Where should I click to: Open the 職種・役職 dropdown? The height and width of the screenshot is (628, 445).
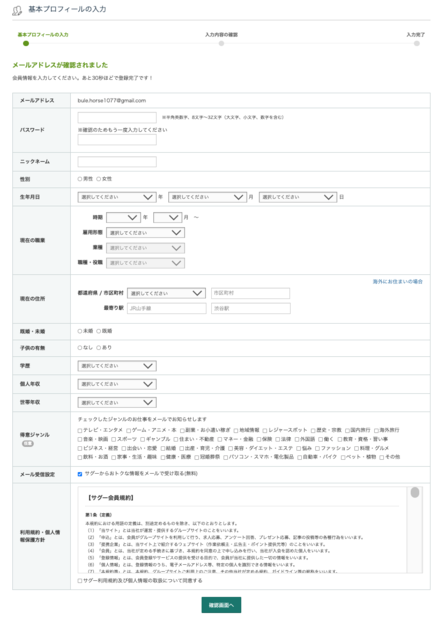point(145,263)
